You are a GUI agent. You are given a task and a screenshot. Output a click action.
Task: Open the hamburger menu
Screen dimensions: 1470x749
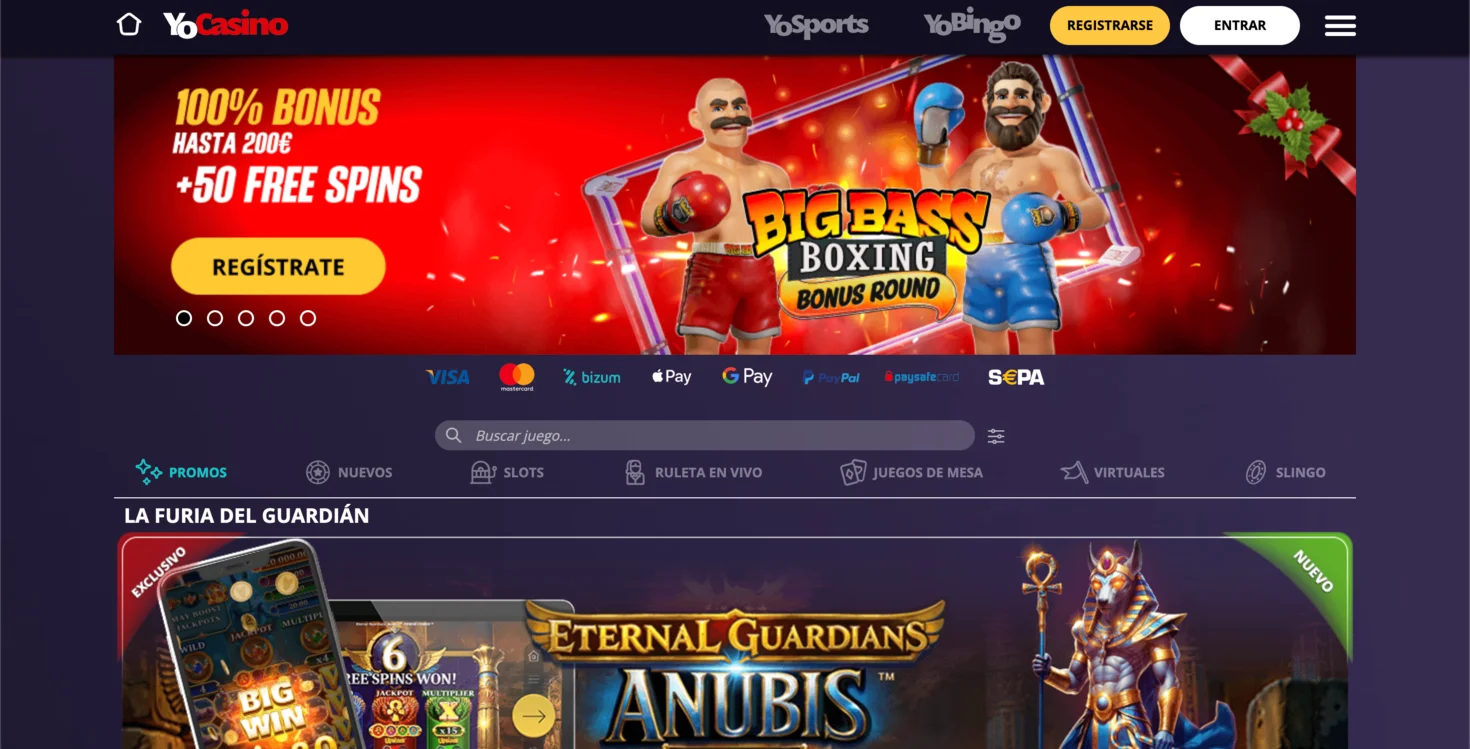[1340, 26]
